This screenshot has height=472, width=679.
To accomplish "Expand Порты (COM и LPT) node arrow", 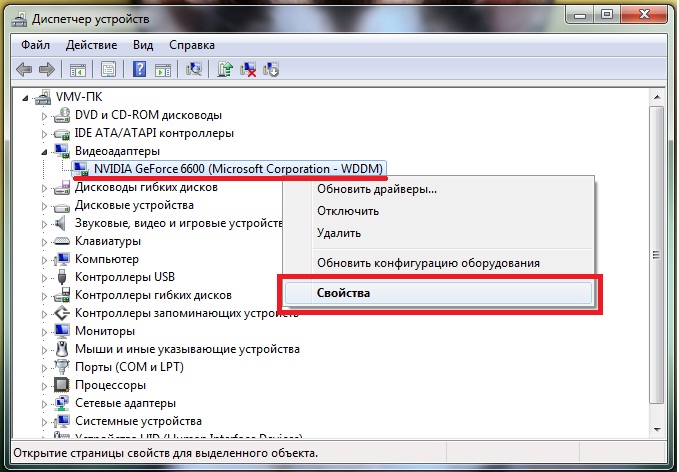I will click(44, 368).
